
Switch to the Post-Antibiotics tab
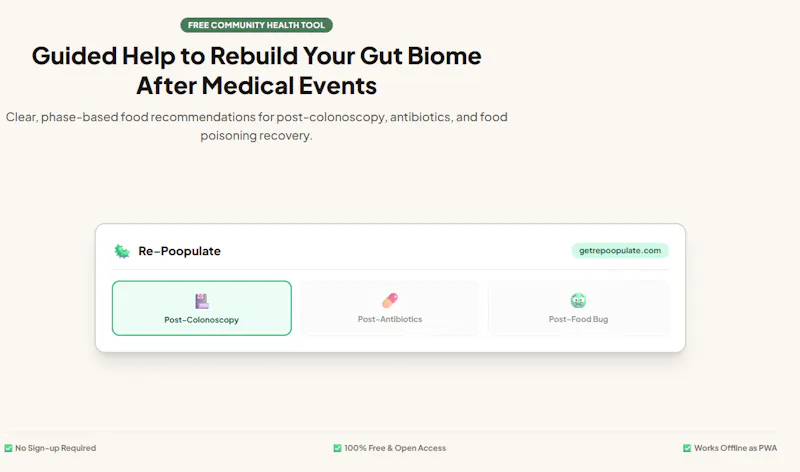click(x=390, y=308)
